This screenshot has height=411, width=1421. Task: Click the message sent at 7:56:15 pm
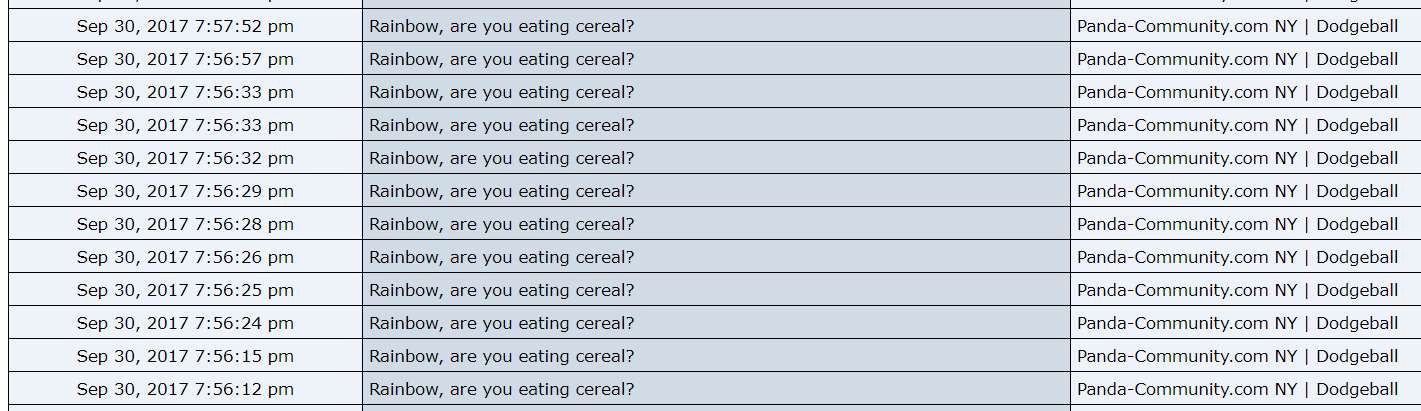(x=501, y=356)
